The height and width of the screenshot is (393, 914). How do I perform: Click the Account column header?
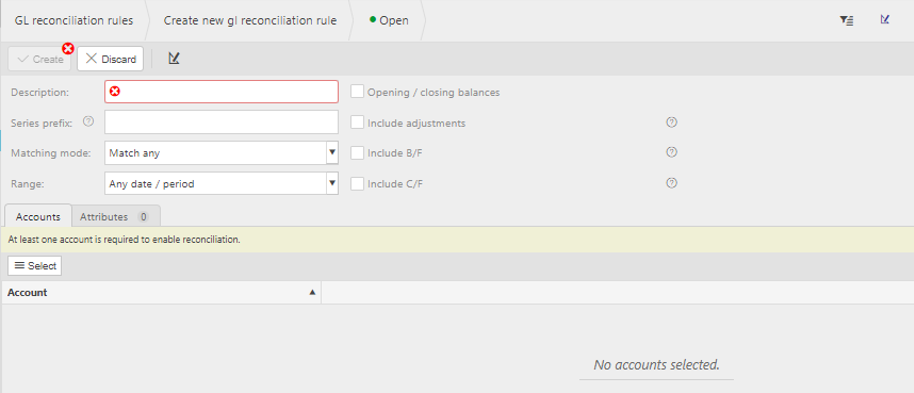(x=161, y=293)
